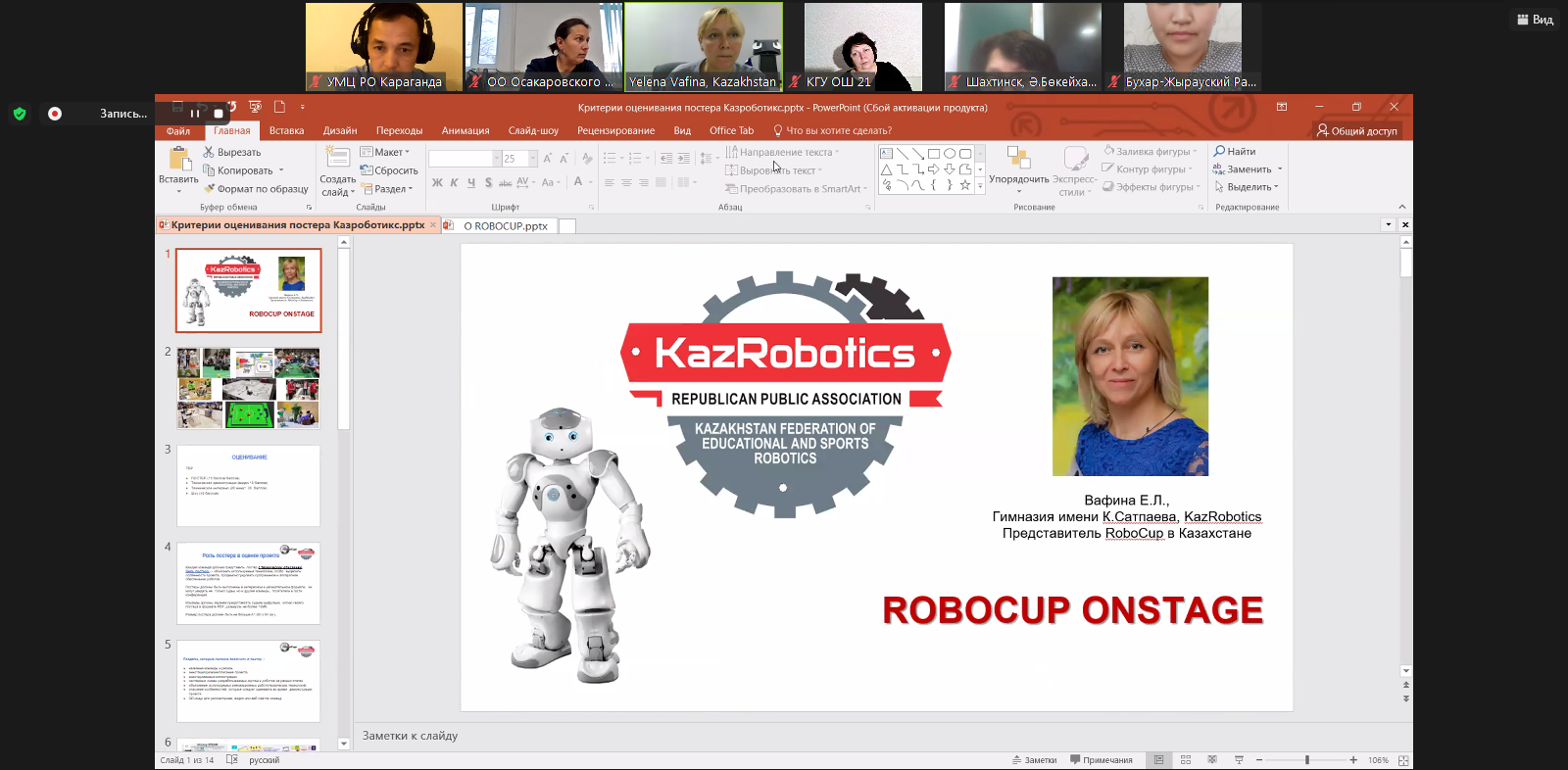1568x770 pixels.
Task: Click the Fit slide to window icon
Action: 1403,760
